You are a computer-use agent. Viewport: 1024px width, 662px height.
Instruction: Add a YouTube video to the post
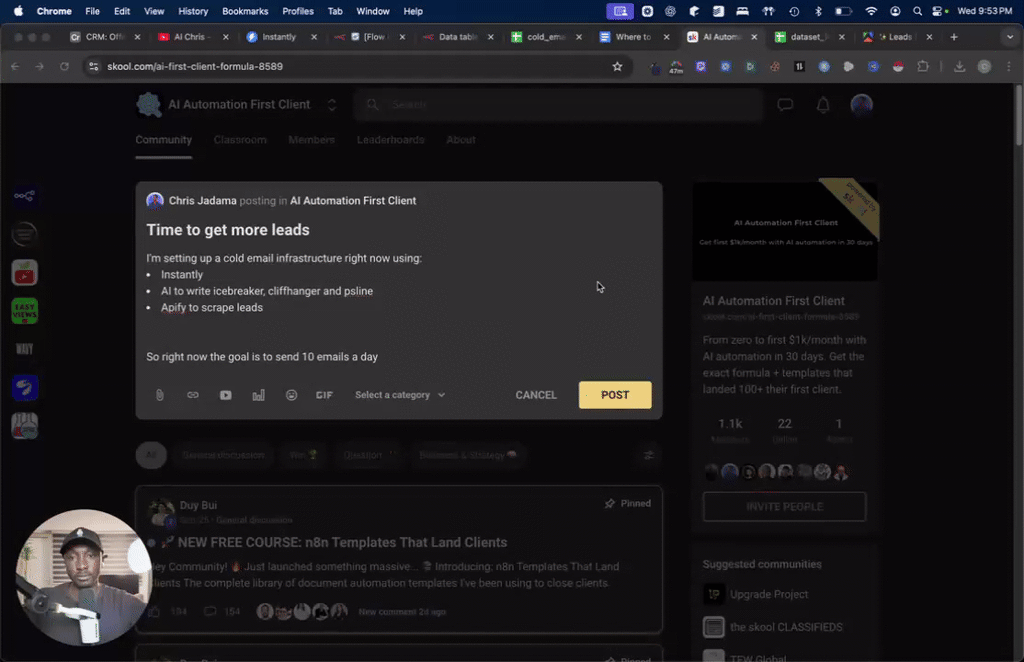point(225,395)
